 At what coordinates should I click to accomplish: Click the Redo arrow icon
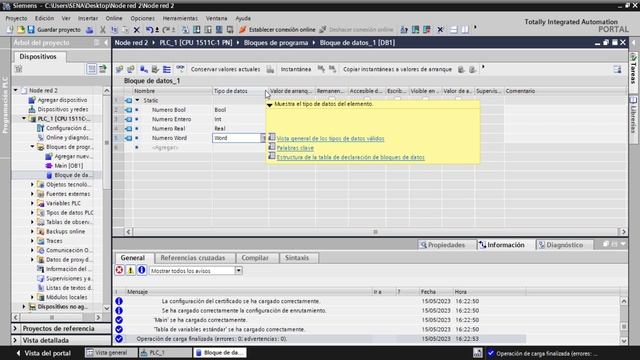[166, 30]
